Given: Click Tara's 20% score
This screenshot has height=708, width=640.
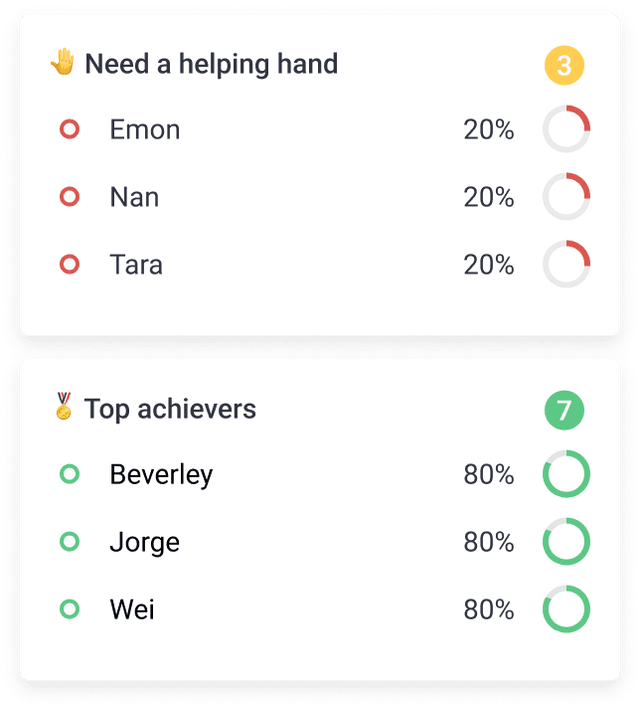Looking at the screenshot, I should pyautogui.click(x=488, y=265).
